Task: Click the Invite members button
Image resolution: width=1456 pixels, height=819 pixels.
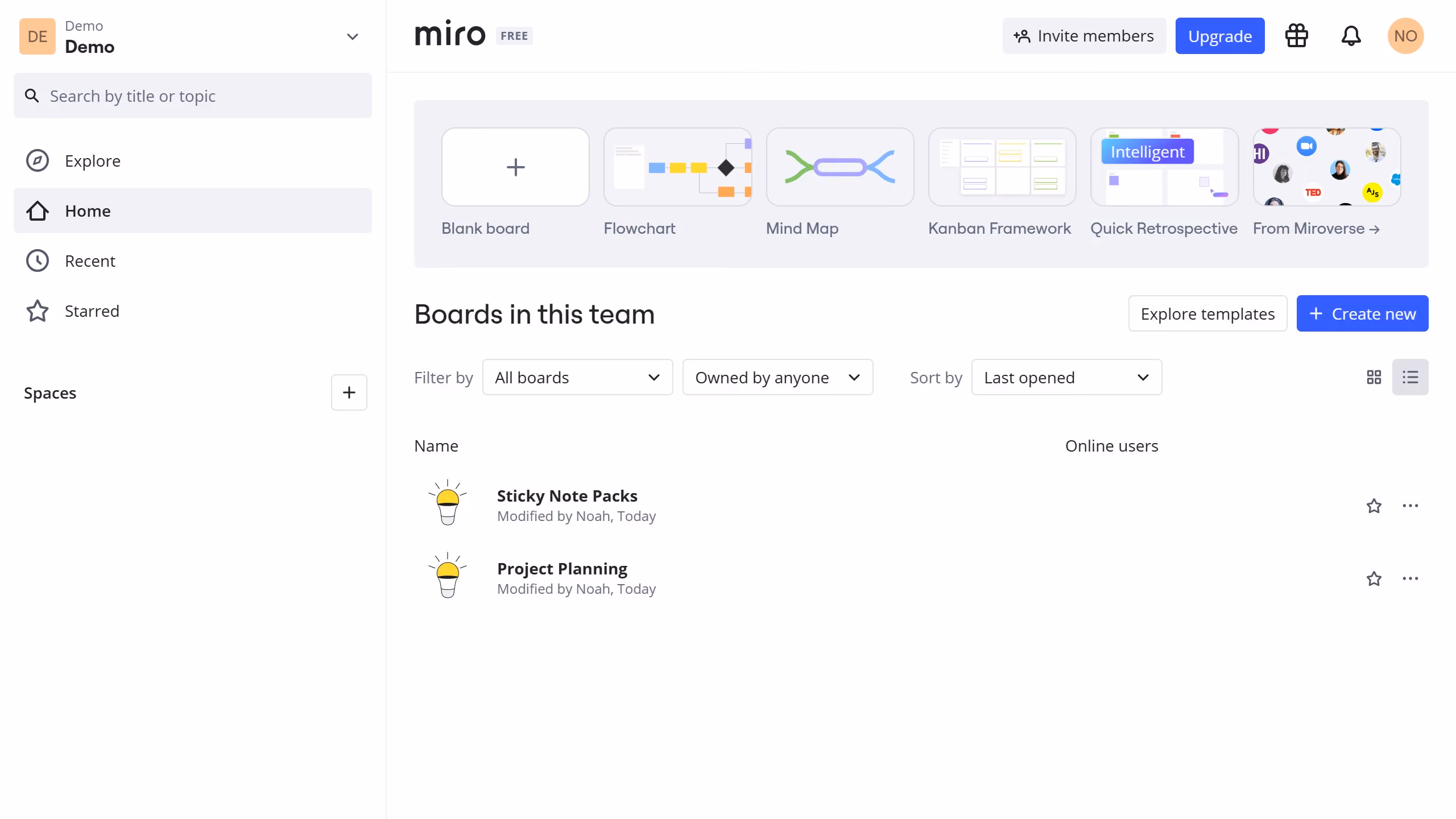Action: [1084, 36]
